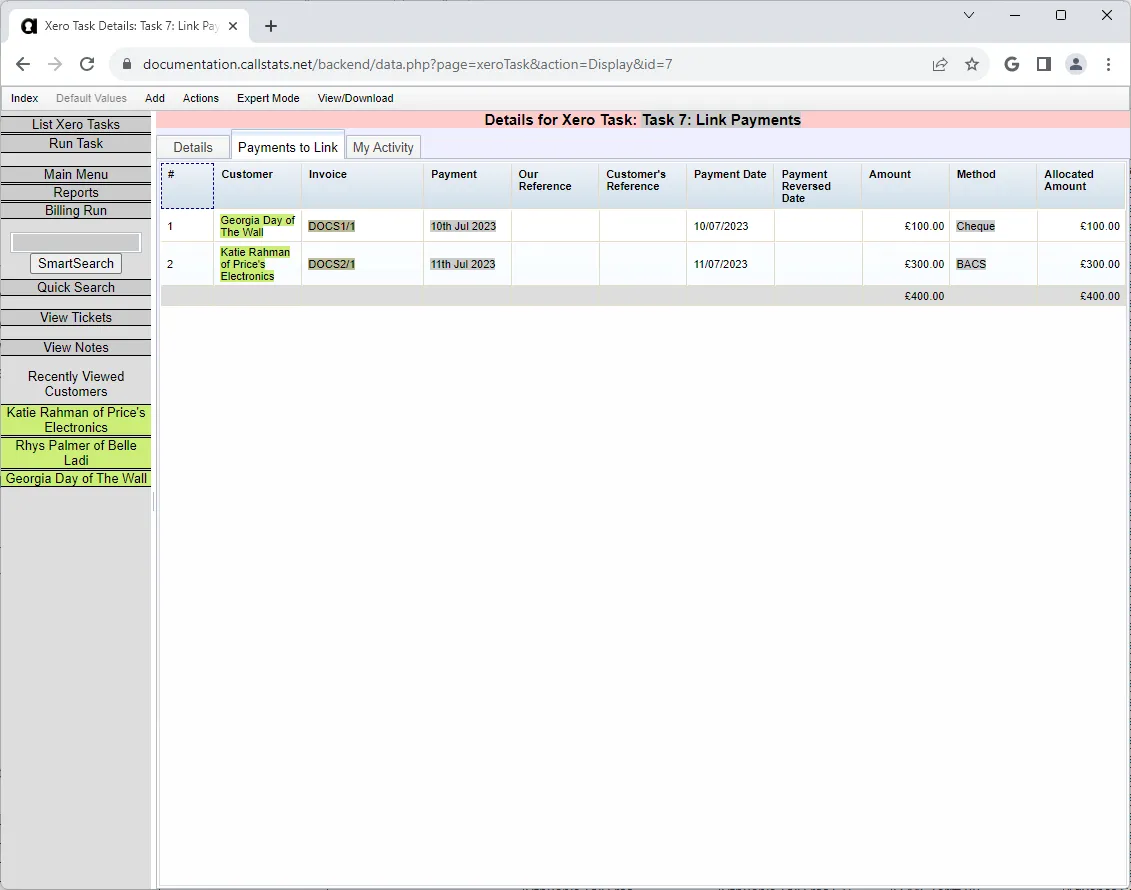Open a new browser tab
The width and height of the screenshot is (1131, 890).
pos(271,26)
